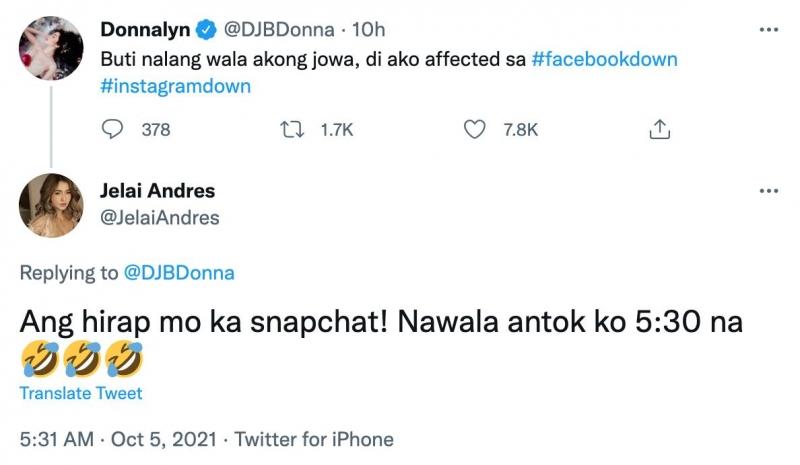Click the reply icon on Donnalyn's tweet
800x465 pixels.
click(x=113, y=130)
